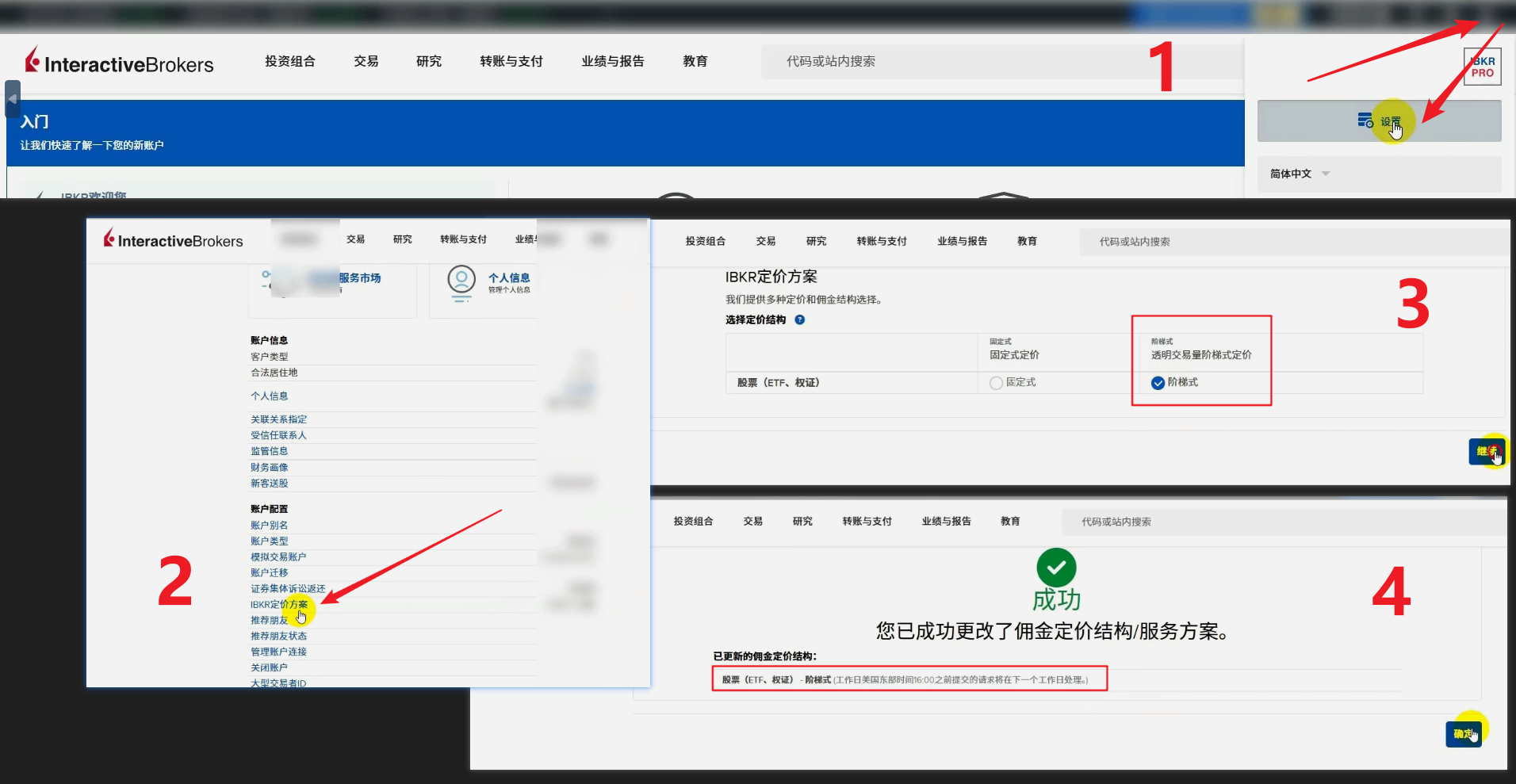Select the 固定式 radio button
The width and height of the screenshot is (1516, 784).
pyautogui.click(x=996, y=383)
